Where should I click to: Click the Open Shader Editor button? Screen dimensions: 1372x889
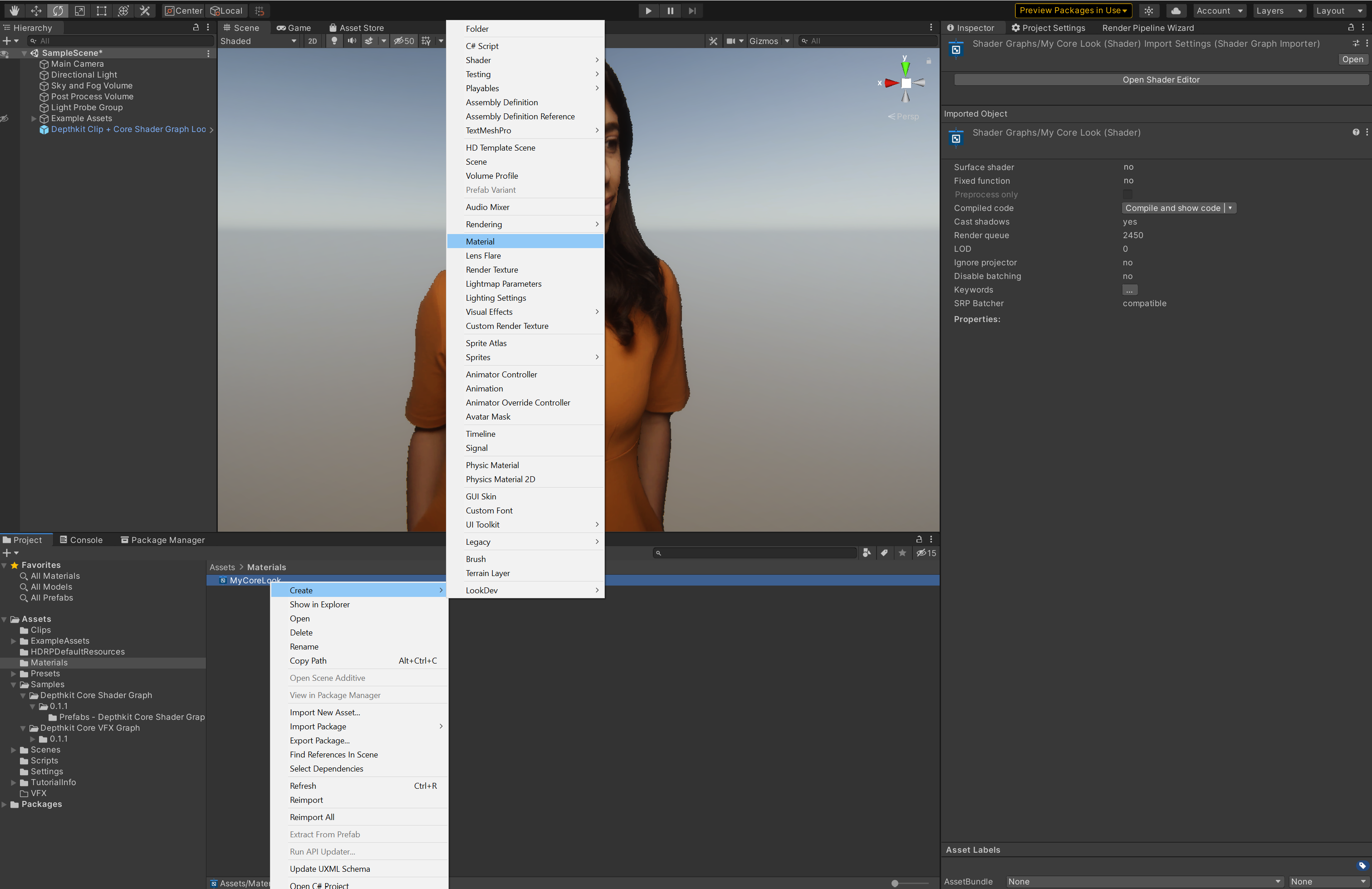click(1161, 79)
